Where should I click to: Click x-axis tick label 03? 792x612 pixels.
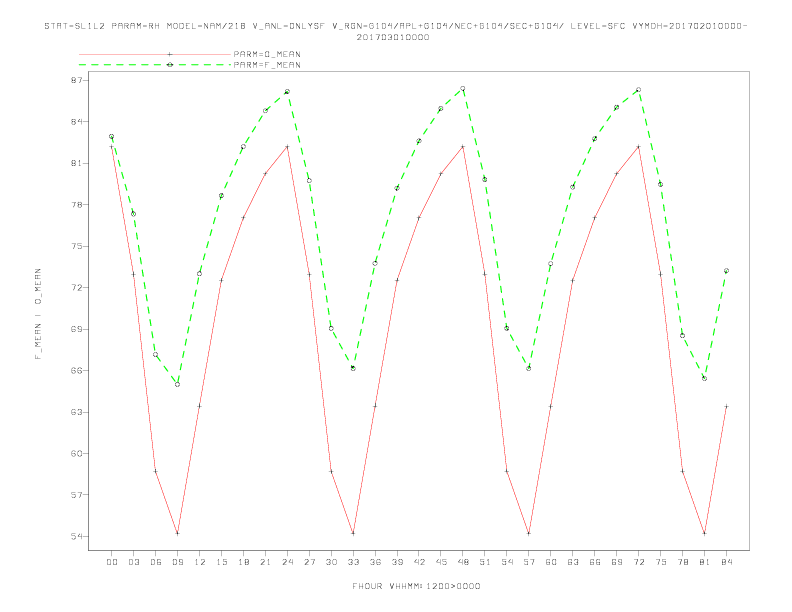(x=134, y=562)
